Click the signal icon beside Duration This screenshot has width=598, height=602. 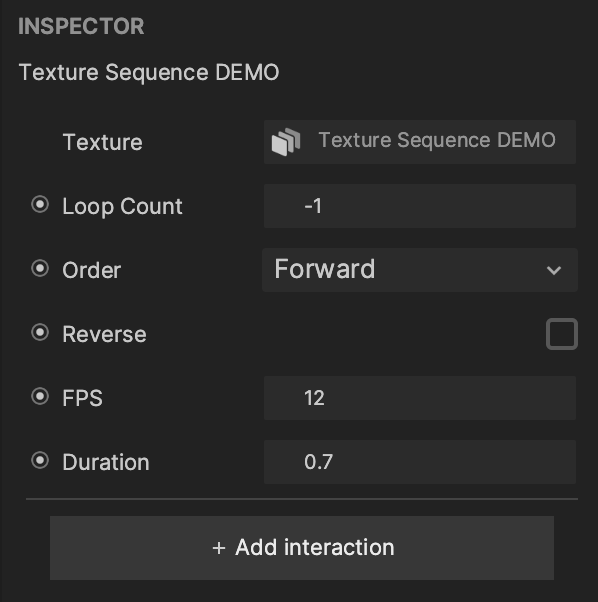[40, 461]
